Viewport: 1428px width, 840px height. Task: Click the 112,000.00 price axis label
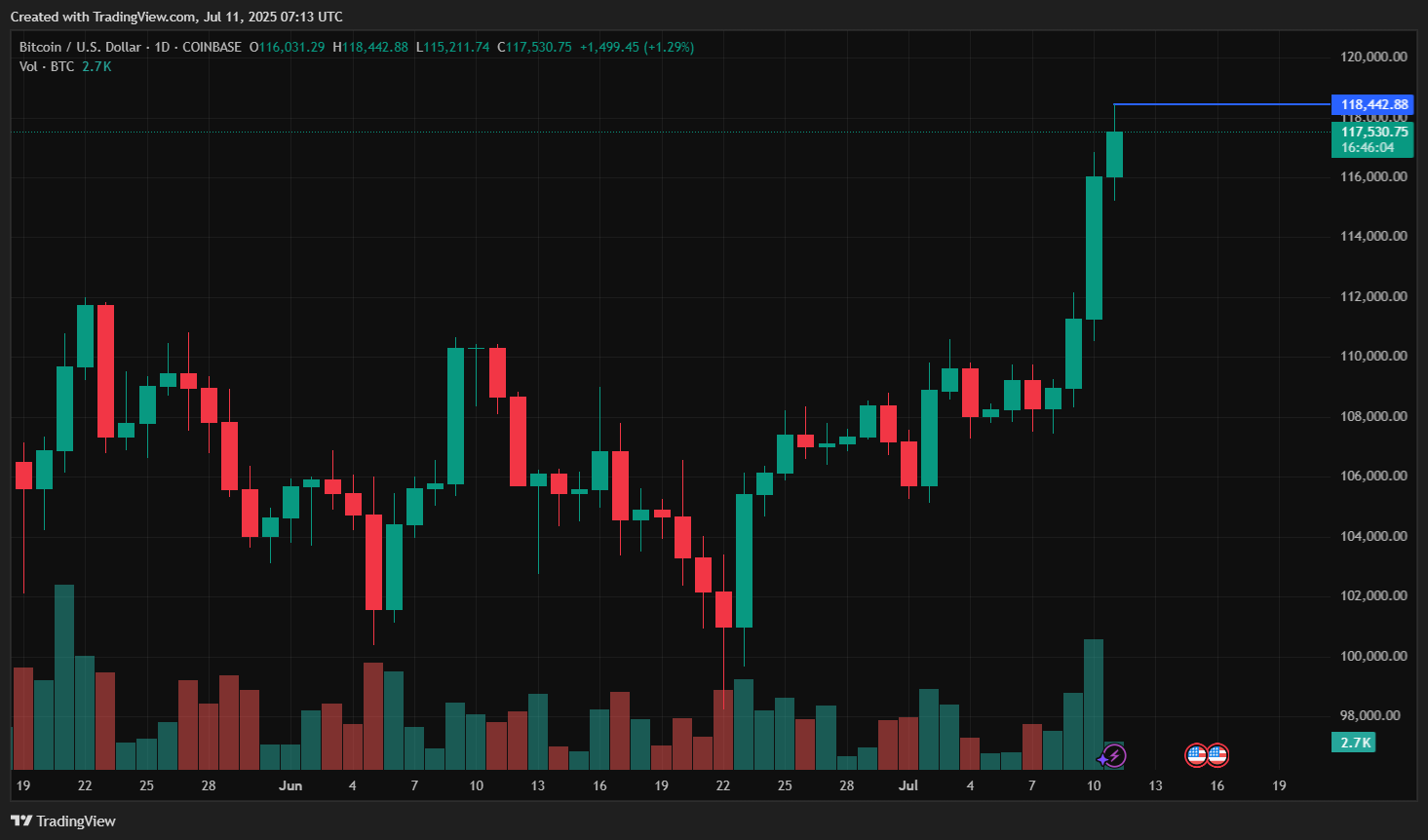coord(1373,296)
